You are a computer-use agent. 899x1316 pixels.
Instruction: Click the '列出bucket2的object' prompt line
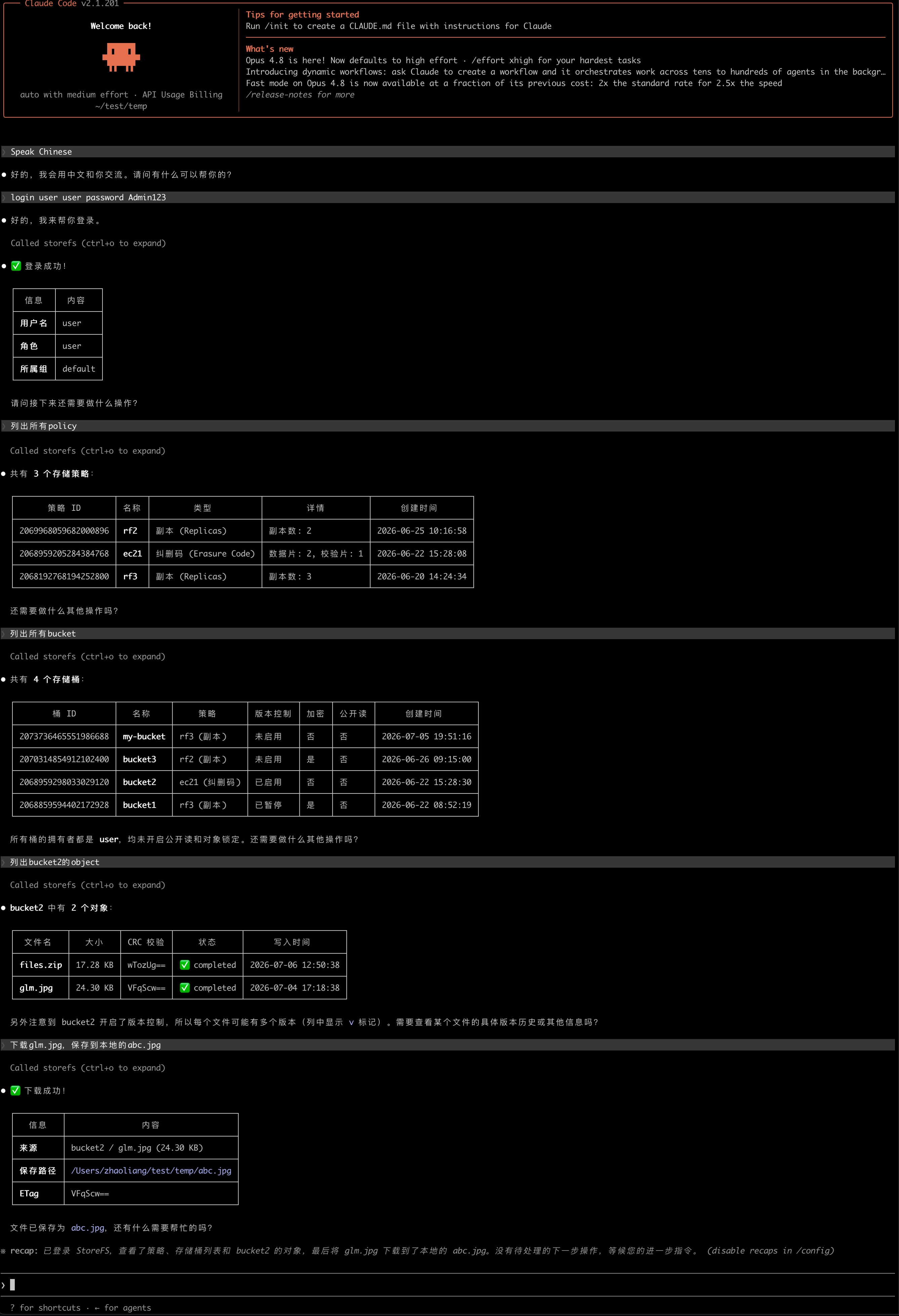[447, 862]
